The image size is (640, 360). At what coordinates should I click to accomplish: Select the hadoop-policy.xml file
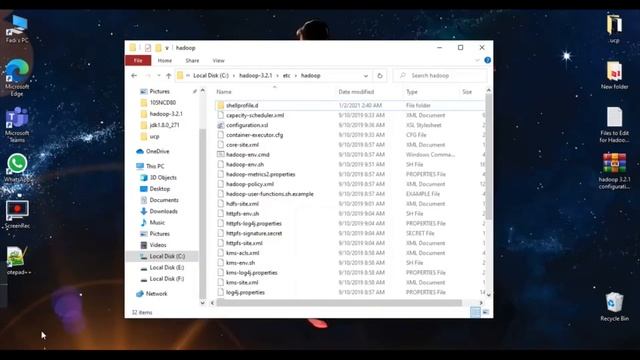pos(250,184)
